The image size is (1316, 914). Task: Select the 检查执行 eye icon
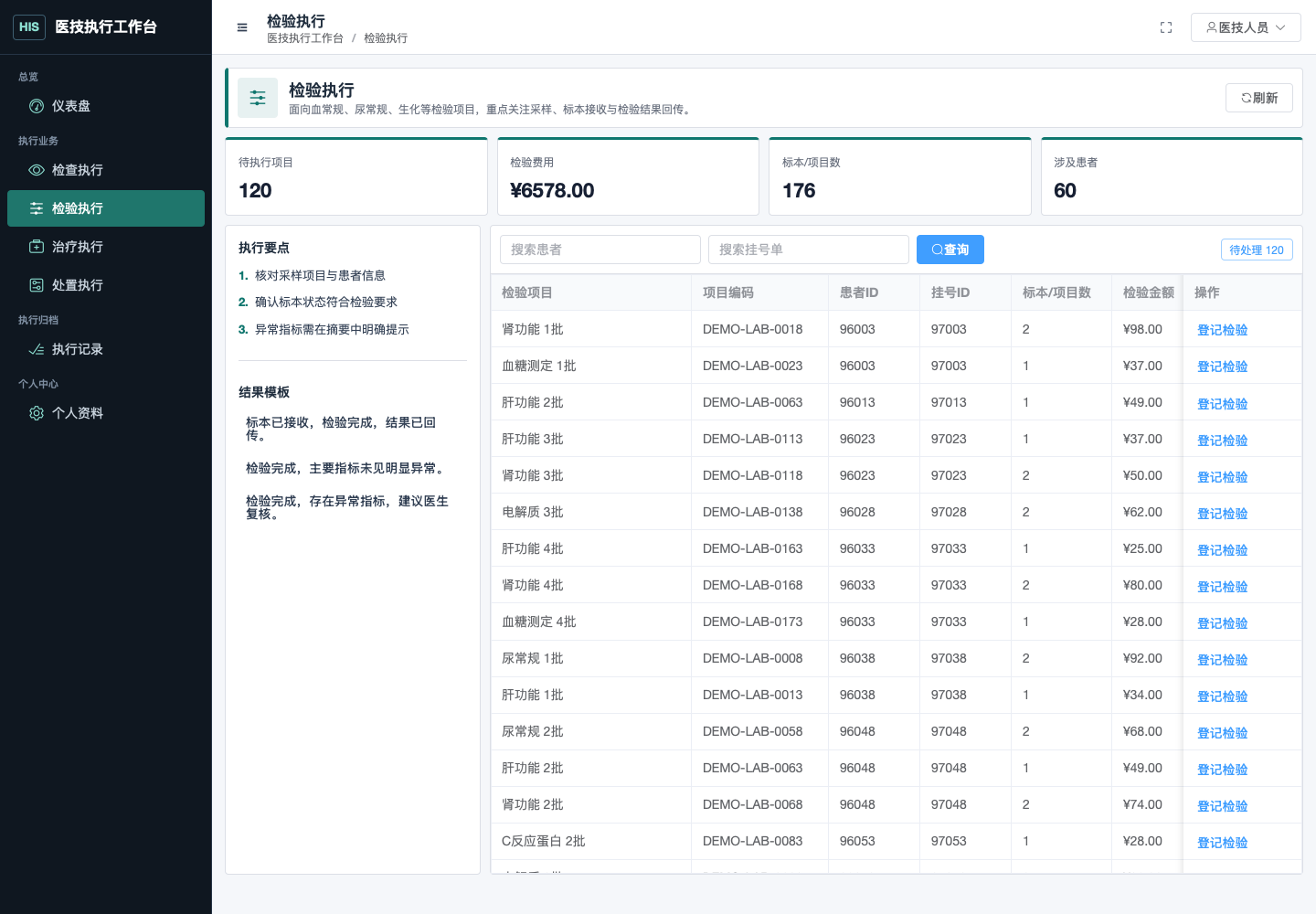(37, 170)
